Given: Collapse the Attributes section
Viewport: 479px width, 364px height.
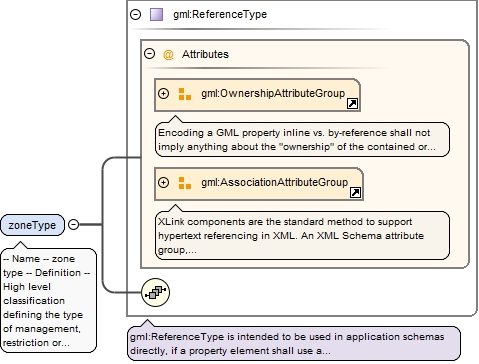Looking at the screenshot, I should tap(150, 54).
